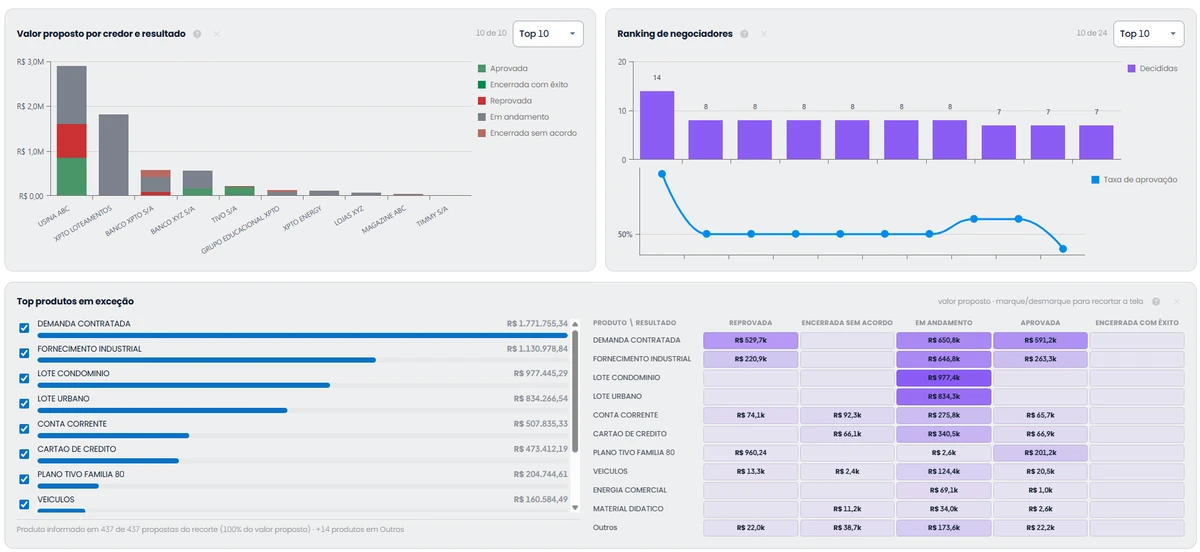Screen dimensions: 1200x552
Task: Uncheck FORNECIMENTO INDUSTRIAL product checkbox
Action: coord(24,353)
